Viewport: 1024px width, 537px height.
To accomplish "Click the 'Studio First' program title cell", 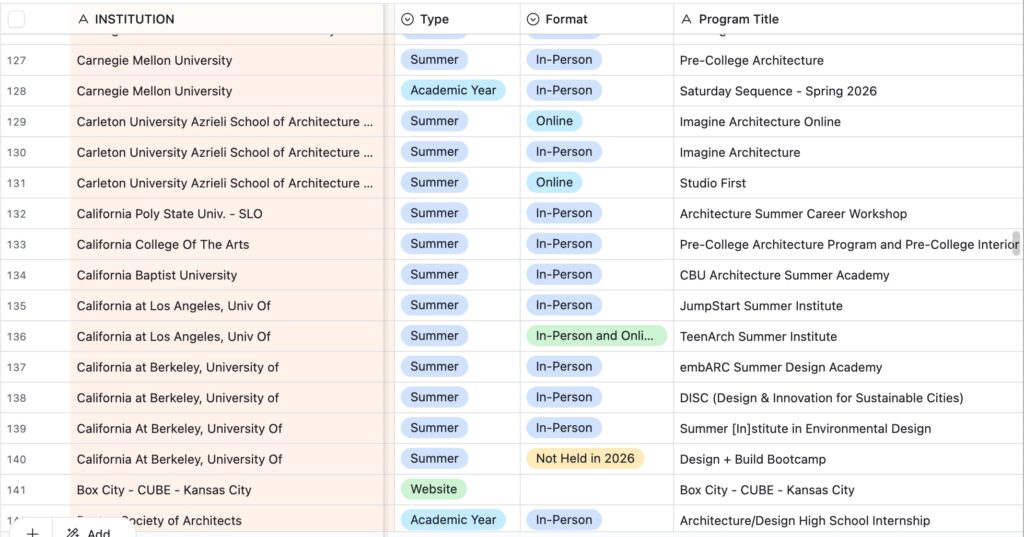I will point(713,183).
